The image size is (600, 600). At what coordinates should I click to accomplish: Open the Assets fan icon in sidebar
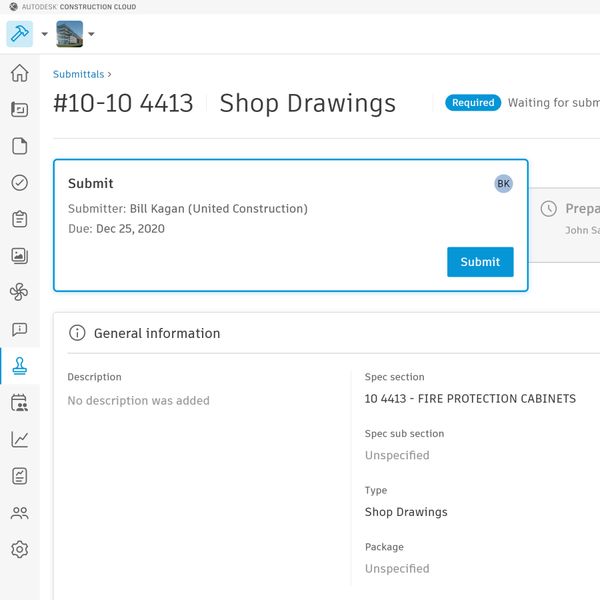19,292
